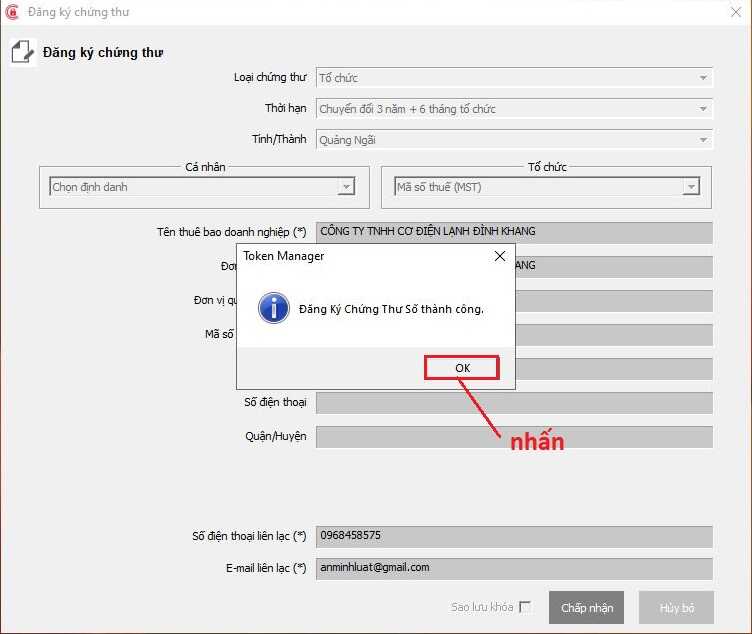The height and width of the screenshot is (634, 752).
Task: Click the 'Loại chứng thư' label
Action: [x=270, y=77]
